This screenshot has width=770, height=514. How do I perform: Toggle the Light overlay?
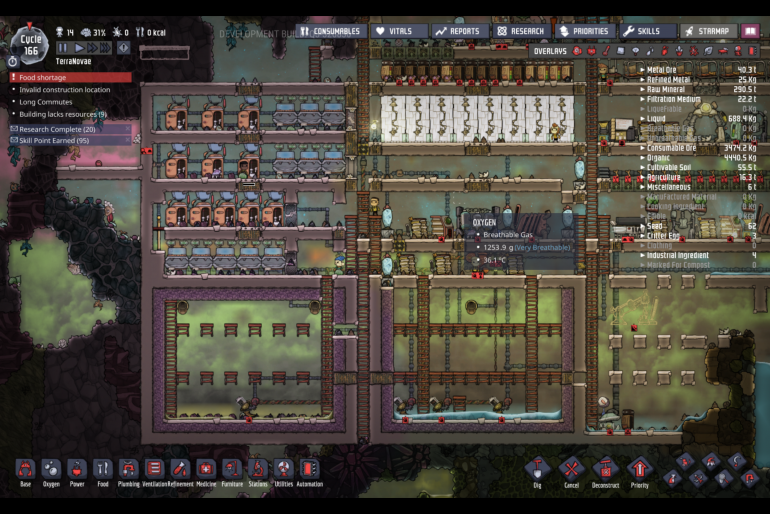pos(635,51)
